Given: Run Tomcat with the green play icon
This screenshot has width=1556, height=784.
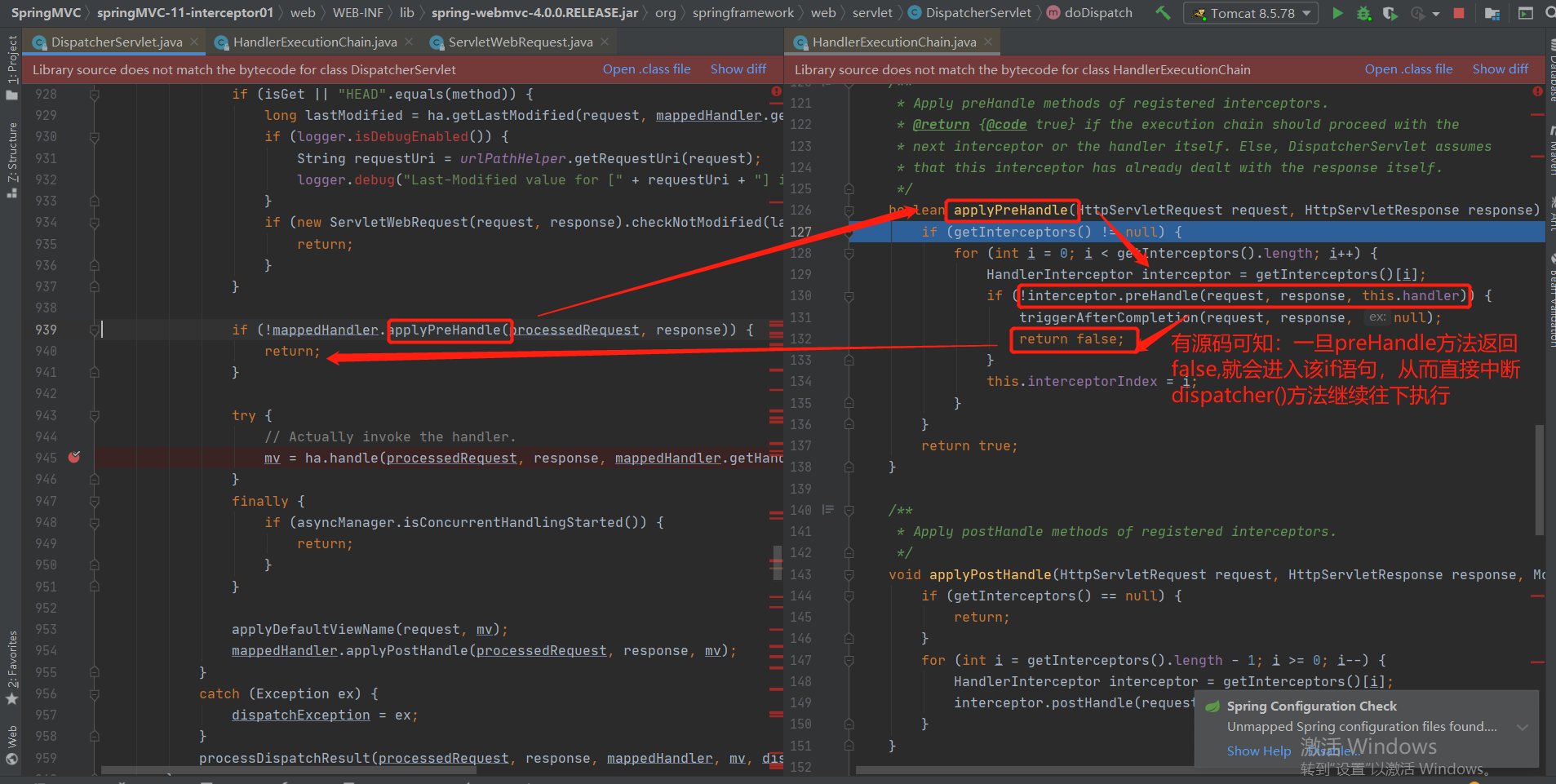Looking at the screenshot, I should 1337,13.
